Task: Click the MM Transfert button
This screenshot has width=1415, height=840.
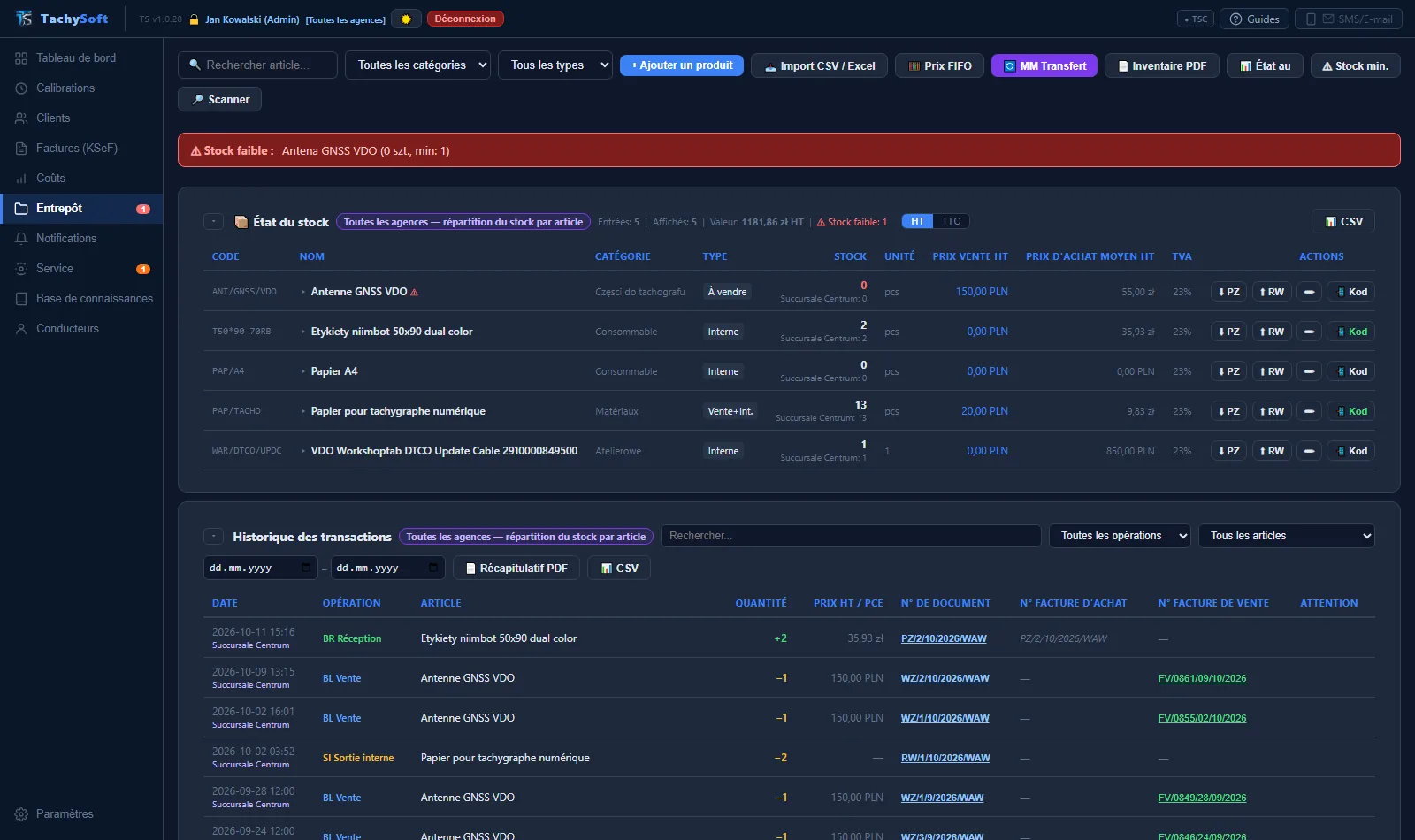Action: click(1044, 66)
